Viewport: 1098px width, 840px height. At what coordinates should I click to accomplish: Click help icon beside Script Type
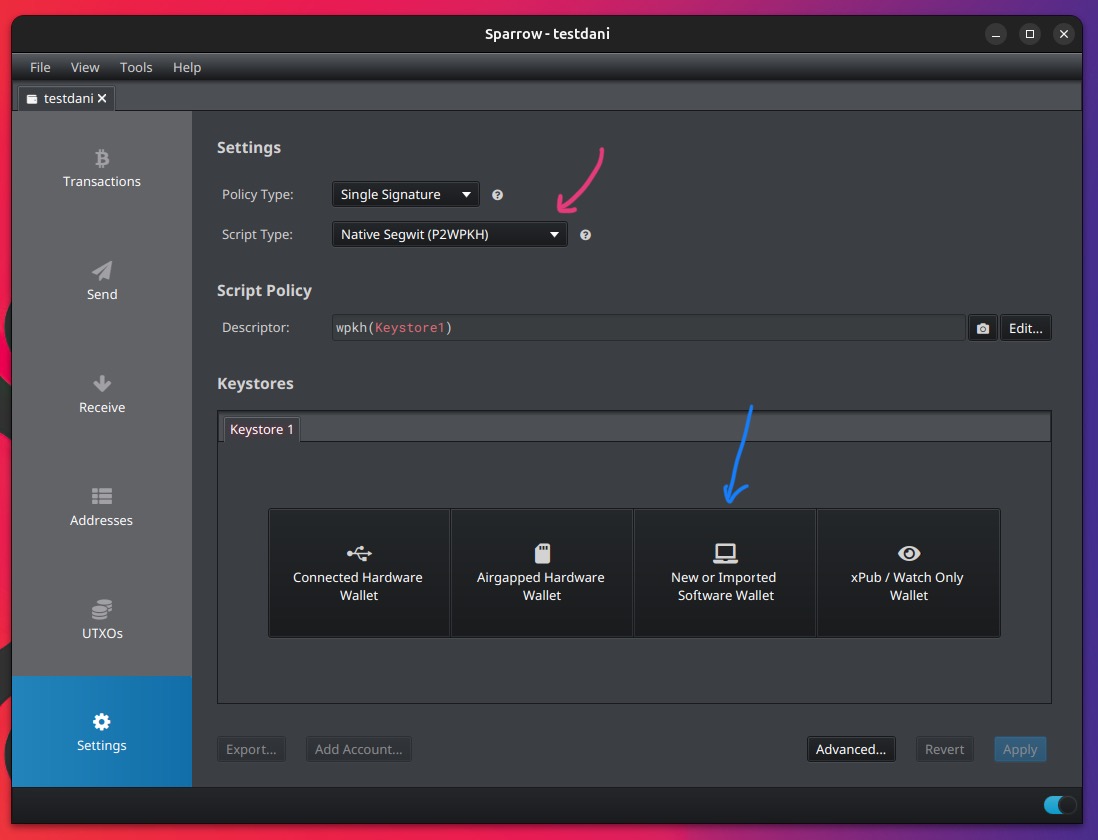(x=586, y=235)
